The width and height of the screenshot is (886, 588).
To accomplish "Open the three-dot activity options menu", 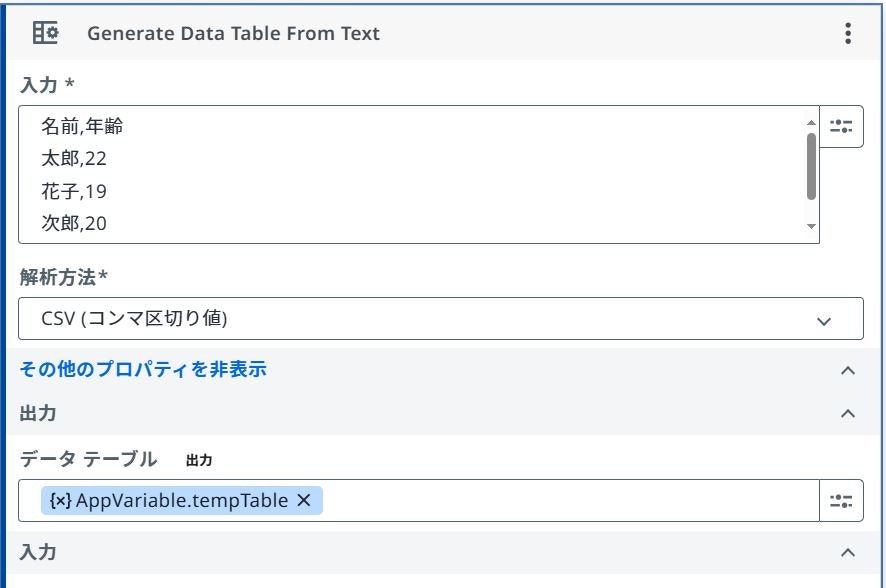I will tap(848, 33).
